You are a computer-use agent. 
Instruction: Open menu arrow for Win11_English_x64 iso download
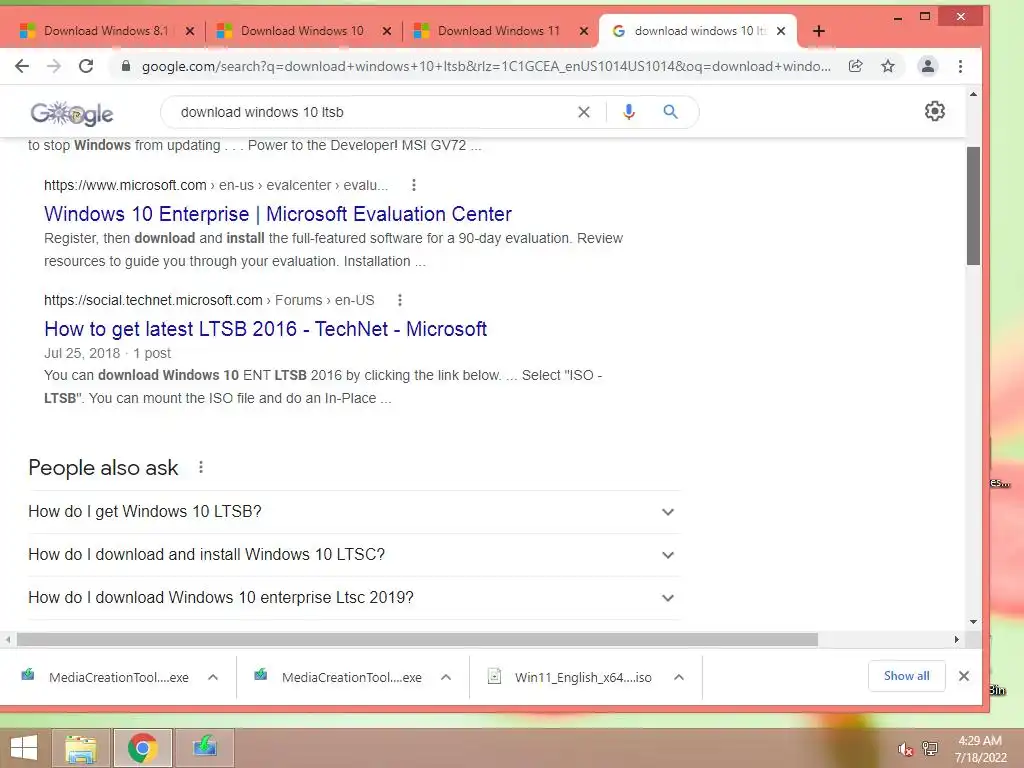(679, 677)
